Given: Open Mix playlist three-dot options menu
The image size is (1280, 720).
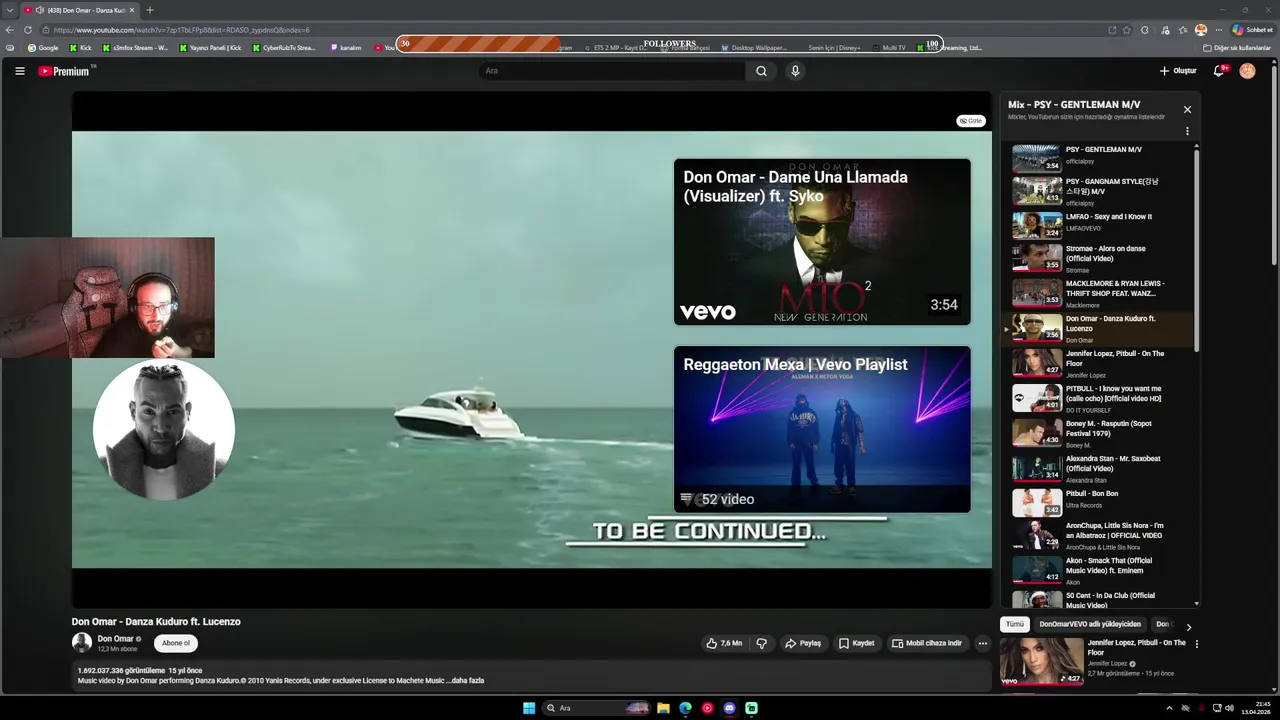Looking at the screenshot, I should tap(1187, 131).
